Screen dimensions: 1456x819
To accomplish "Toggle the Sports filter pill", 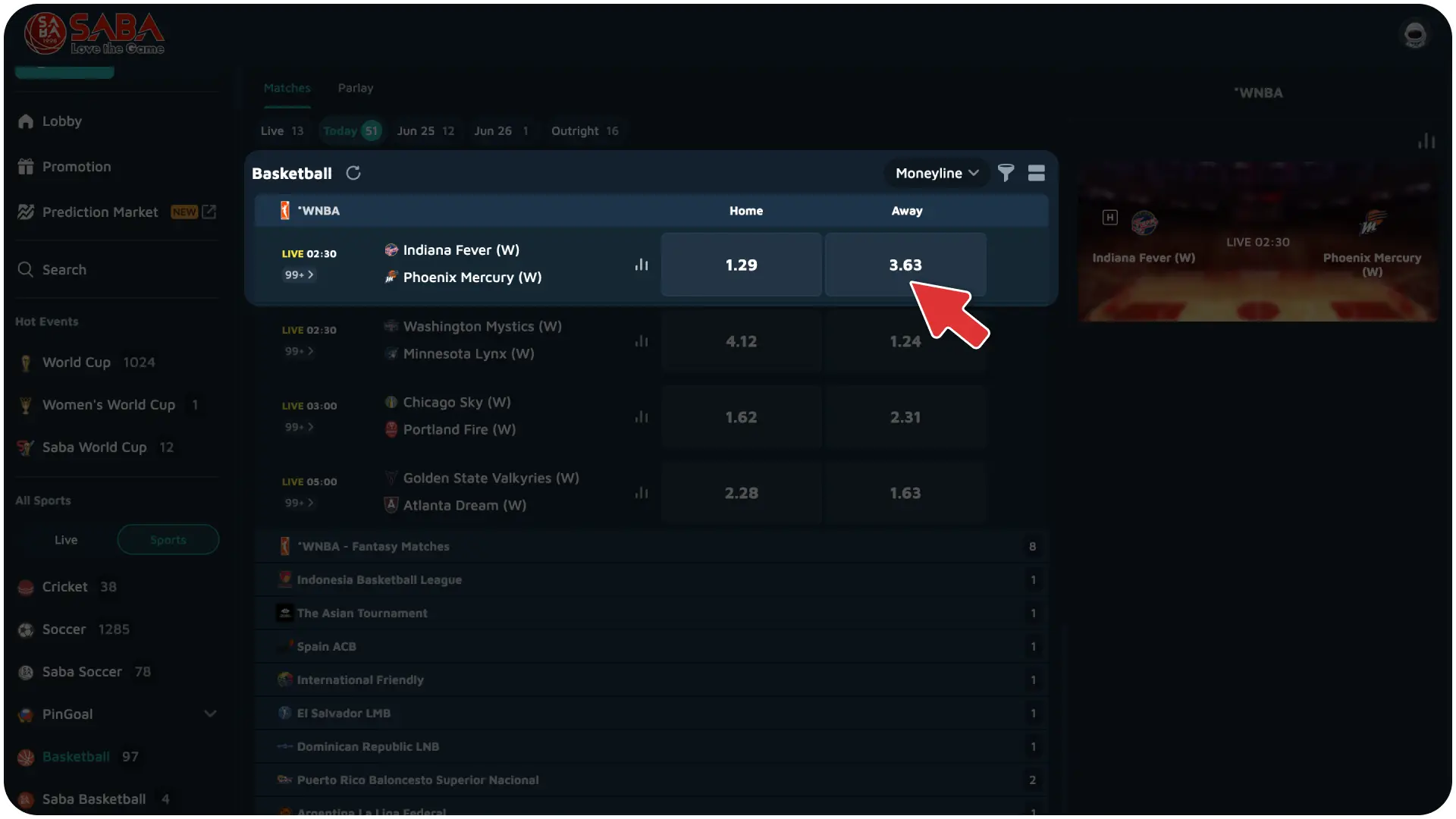I will coord(168,540).
